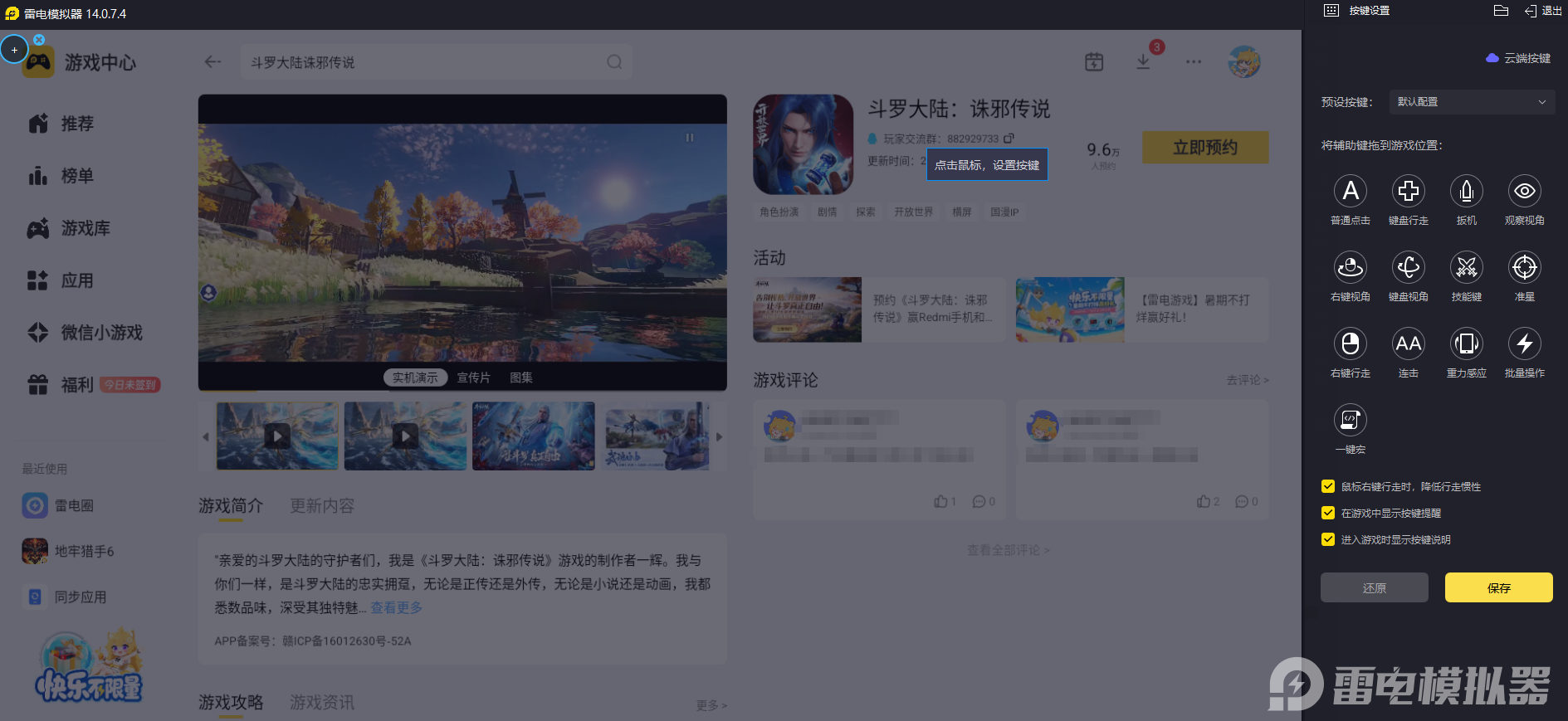Image resolution: width=1568 pixels, height=721 pixels.
Task: Open the 云端按键 cloud keymap
Action: (x=1518, y=58)
